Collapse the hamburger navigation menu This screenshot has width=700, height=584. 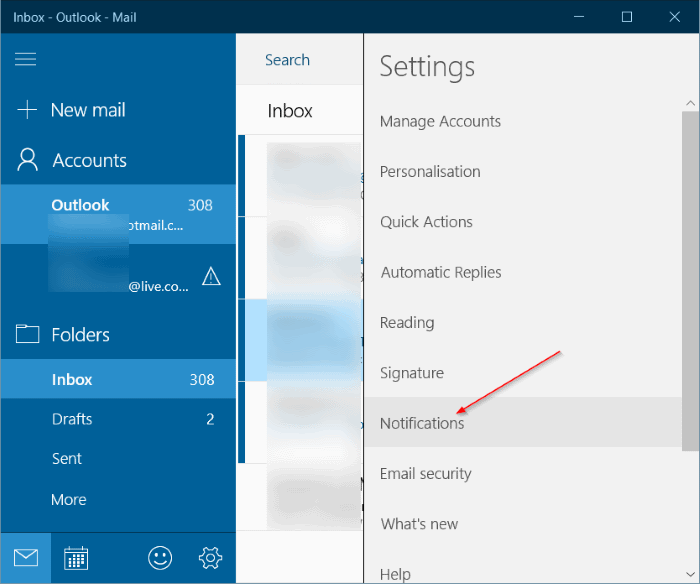coord(25,59)
